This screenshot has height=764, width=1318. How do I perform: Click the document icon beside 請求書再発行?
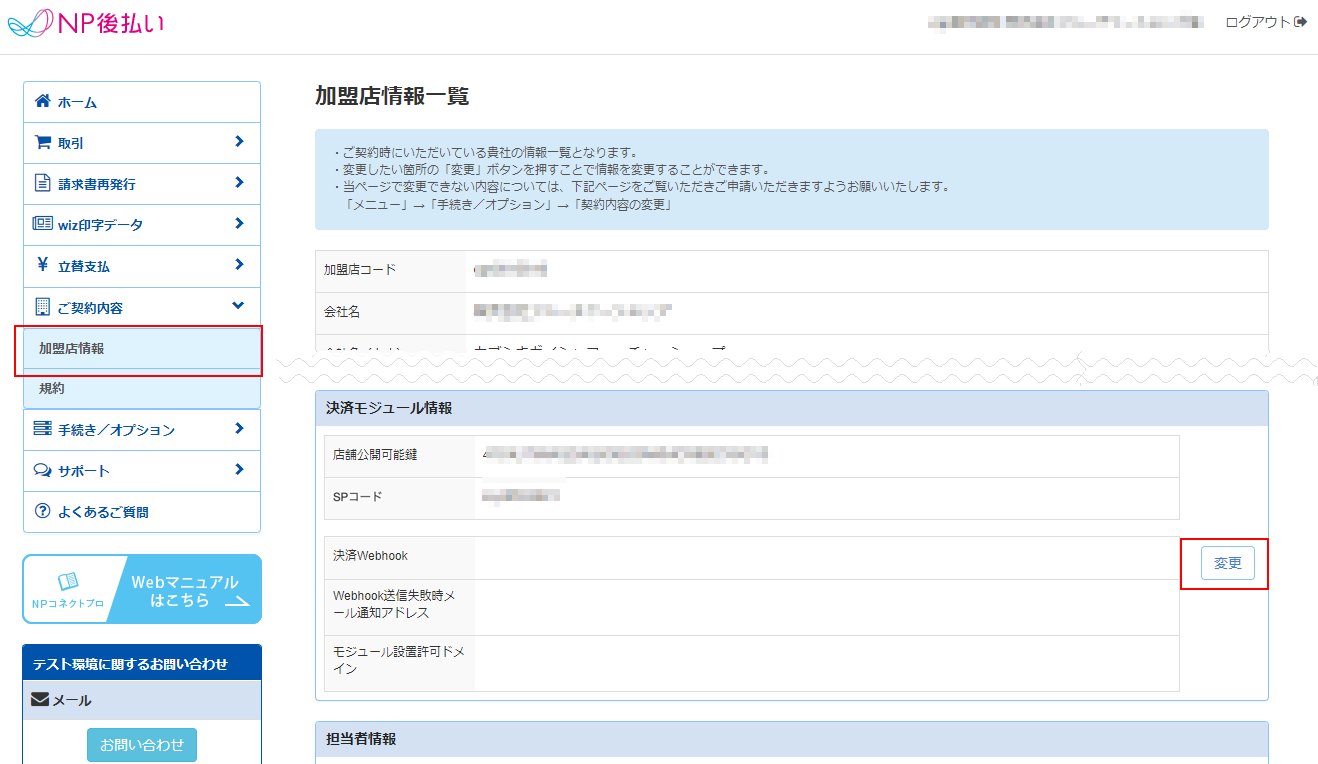[42, 183]
